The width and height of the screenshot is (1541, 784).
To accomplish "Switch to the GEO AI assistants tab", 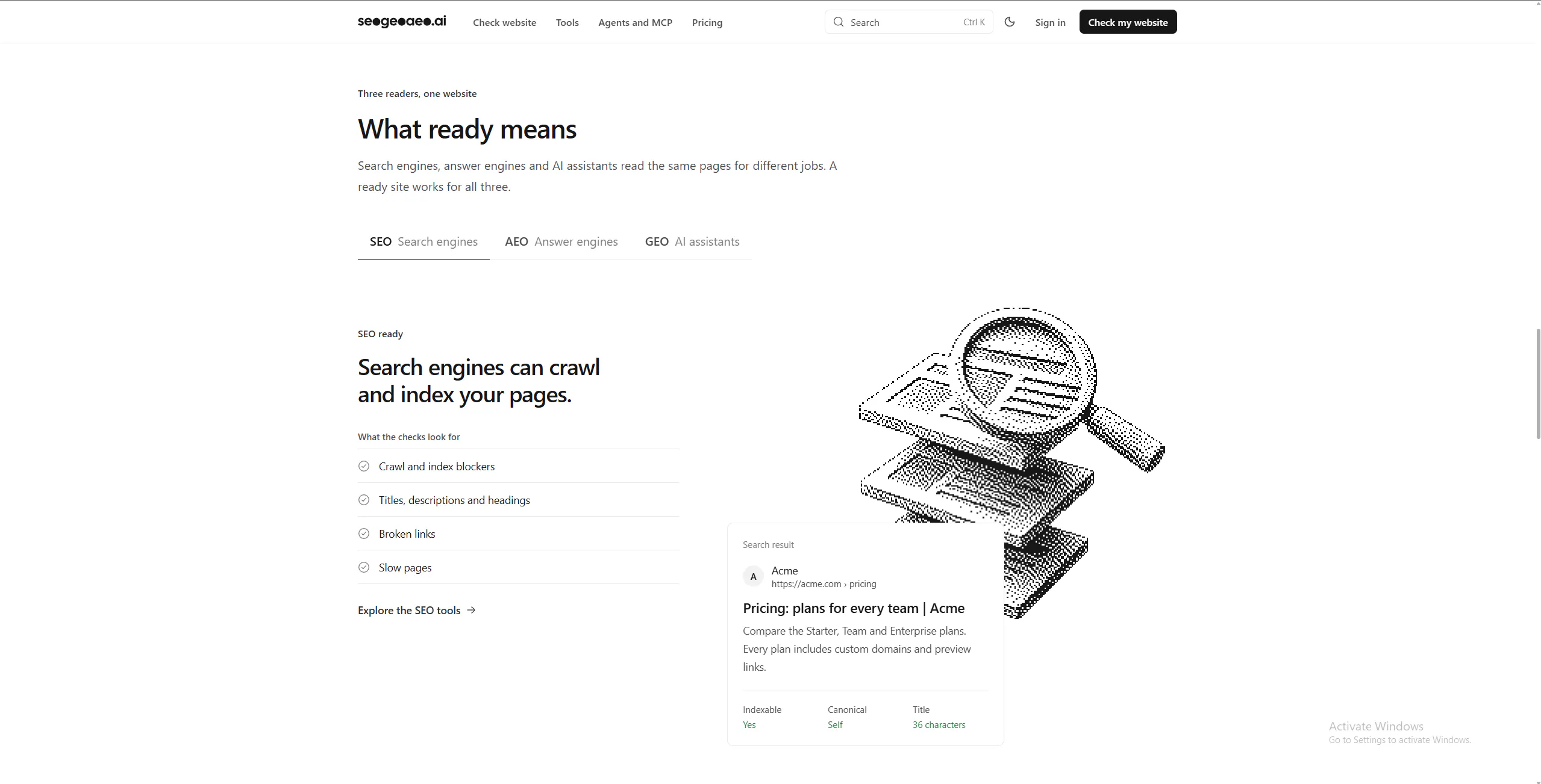I will coord(692,241).
